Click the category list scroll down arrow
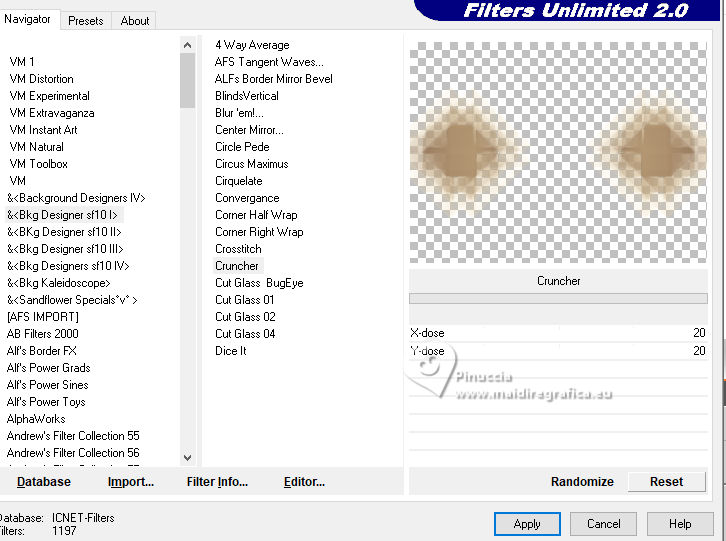The image size is (726, 541). pos(188,458)
